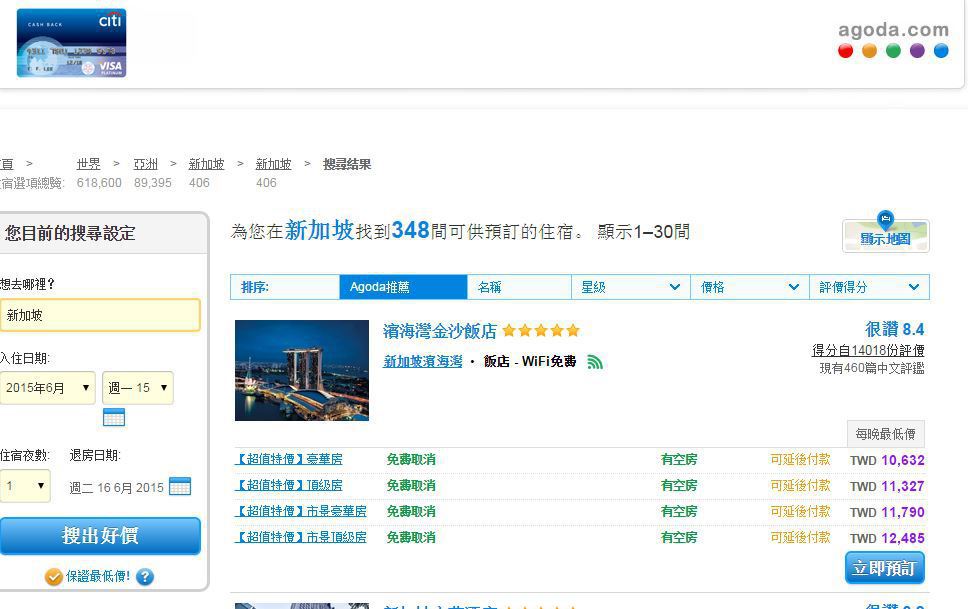Show the map with 顯示地圖 button
This screenshot has height=609, width=980.
[x=886, y=236]
